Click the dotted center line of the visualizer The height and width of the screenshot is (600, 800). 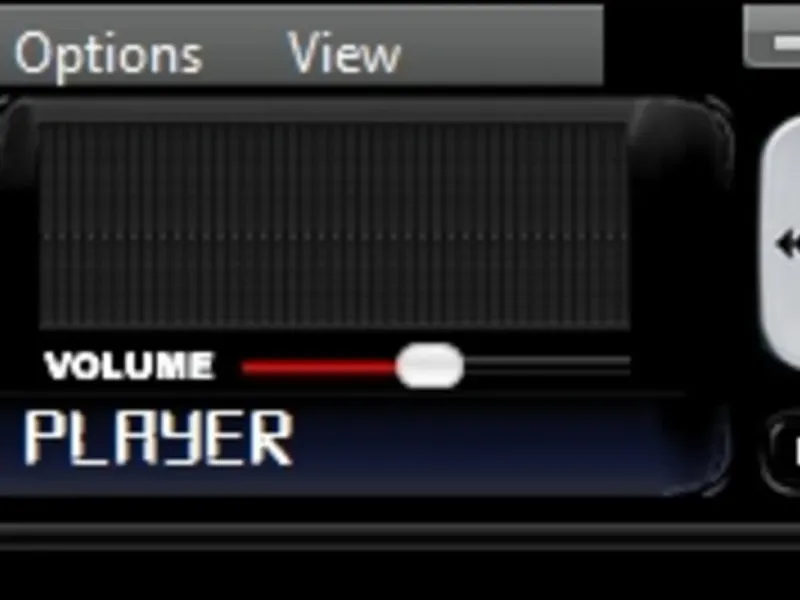(335, 236)
